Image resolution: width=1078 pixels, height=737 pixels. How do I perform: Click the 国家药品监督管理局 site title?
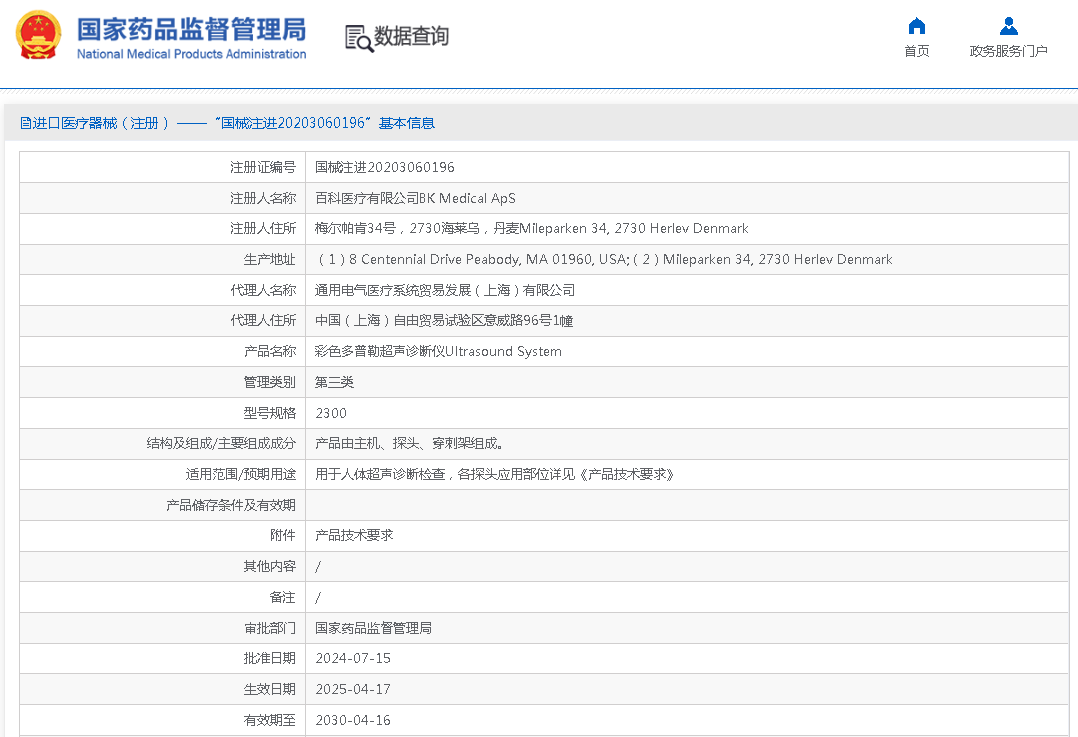point(191,28)
